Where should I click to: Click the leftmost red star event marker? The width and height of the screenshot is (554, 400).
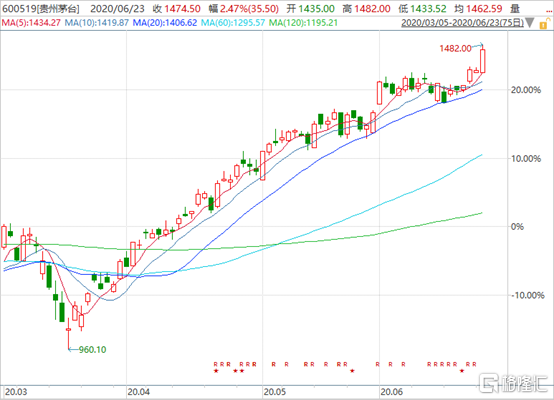216,371
